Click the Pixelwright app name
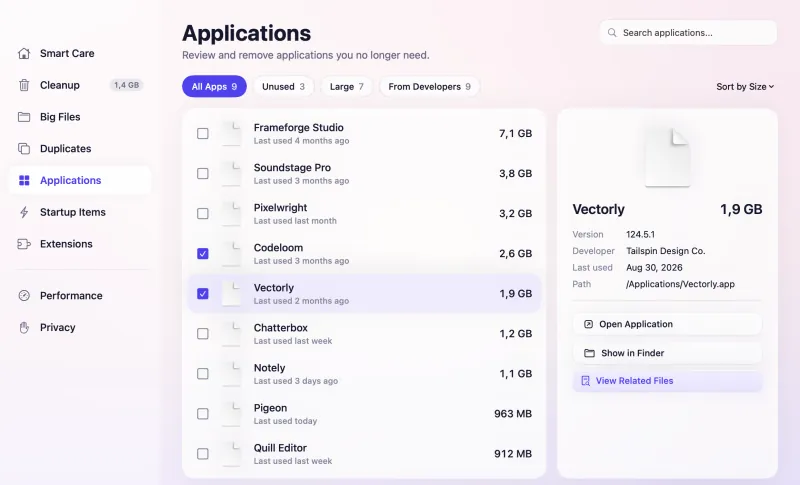Viewport: 800px width, 485px height. pyautogui.click(x=280, y=208)
